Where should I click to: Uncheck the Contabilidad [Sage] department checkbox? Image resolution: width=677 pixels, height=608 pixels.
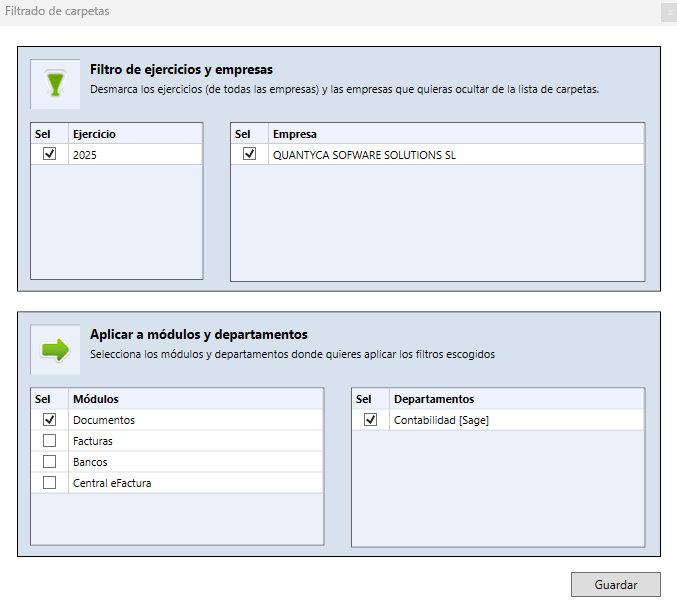coord(370,419)
